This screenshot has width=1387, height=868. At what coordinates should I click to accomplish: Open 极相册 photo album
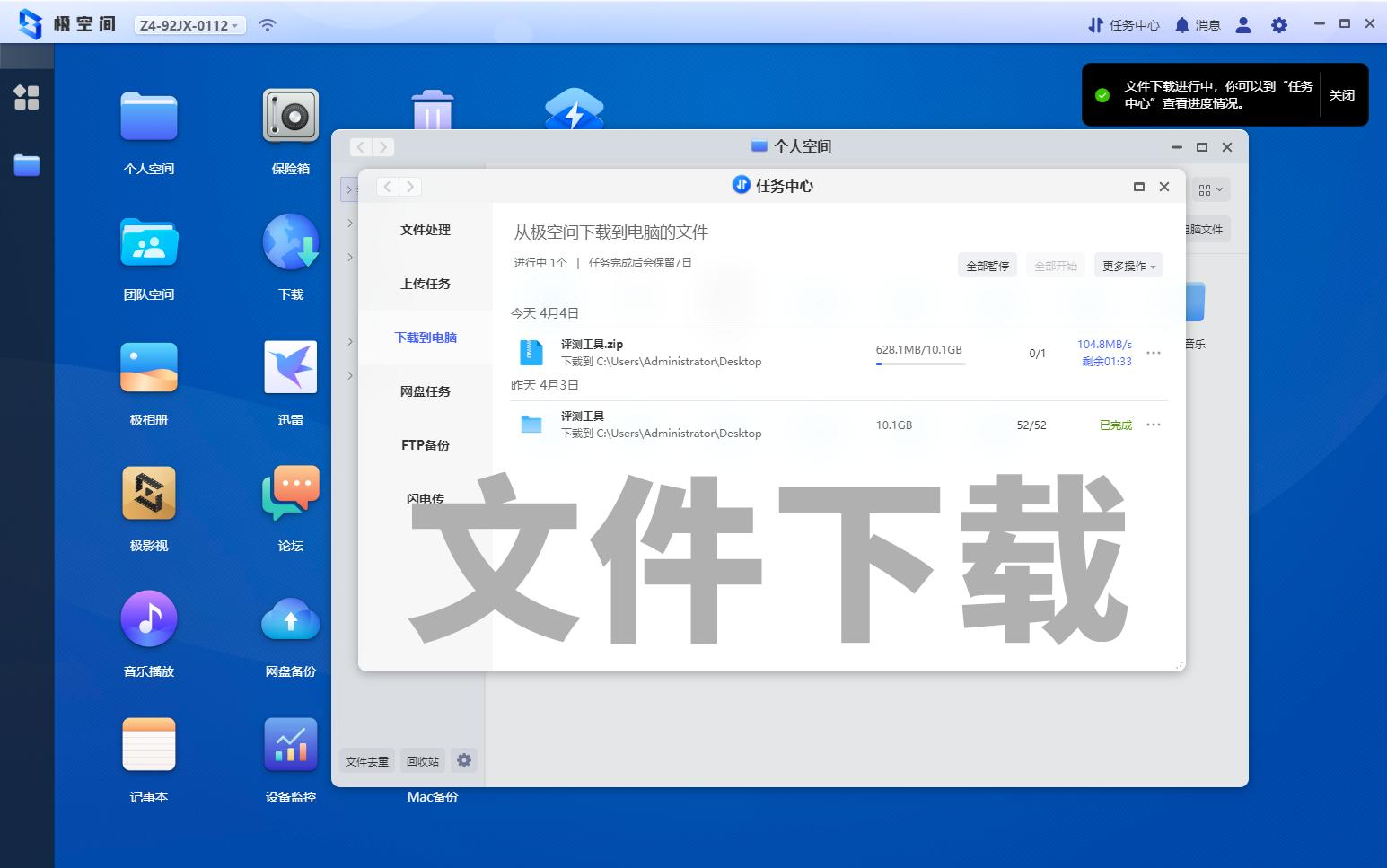148,367
